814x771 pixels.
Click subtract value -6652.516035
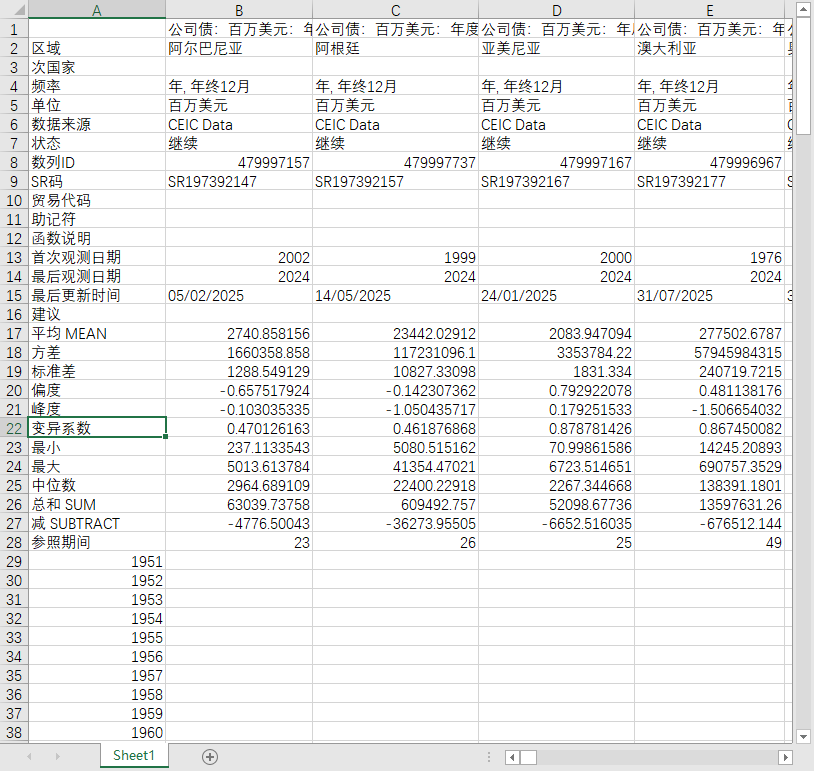tap(557, 523)
